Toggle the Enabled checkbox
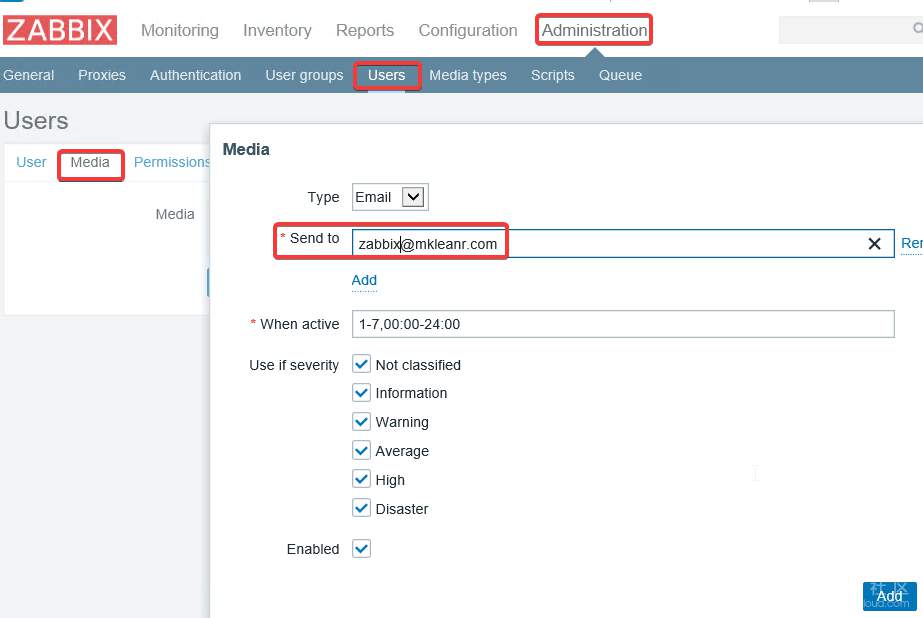This screenshot has height=618, width=923. [x=361, y=549]
